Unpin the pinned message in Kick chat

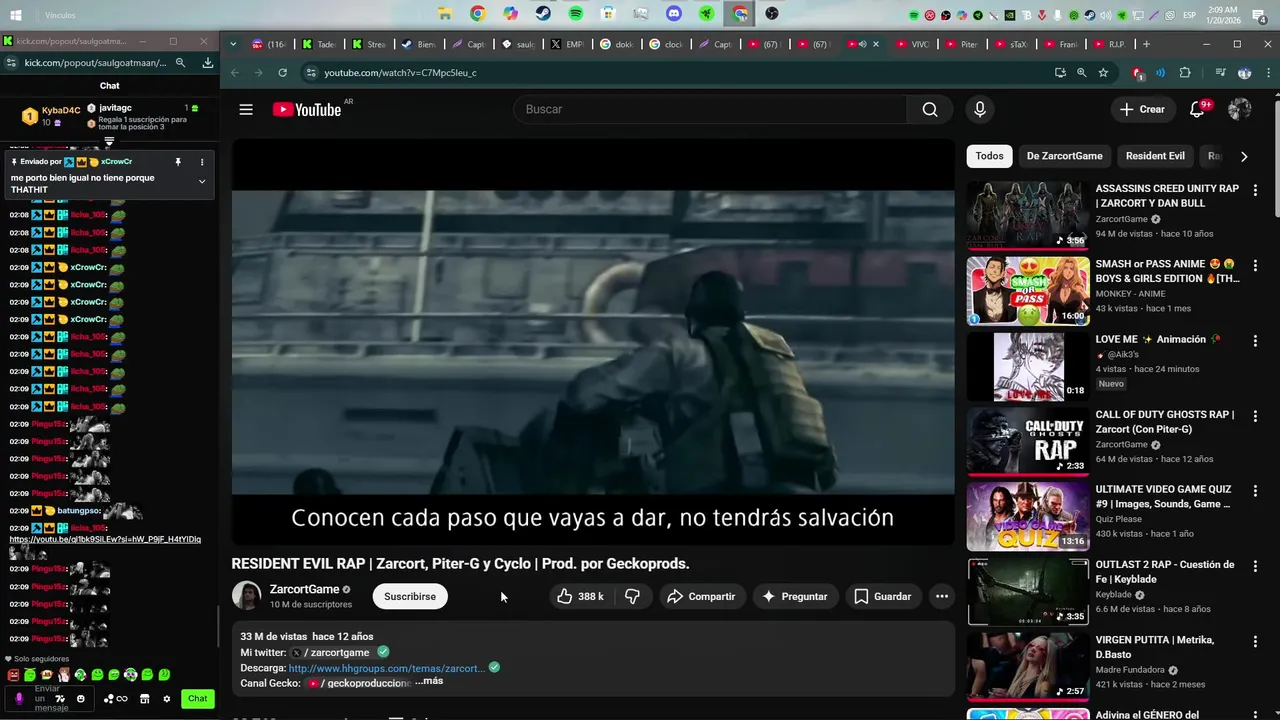pyautogui.click(x=178, y=162)
